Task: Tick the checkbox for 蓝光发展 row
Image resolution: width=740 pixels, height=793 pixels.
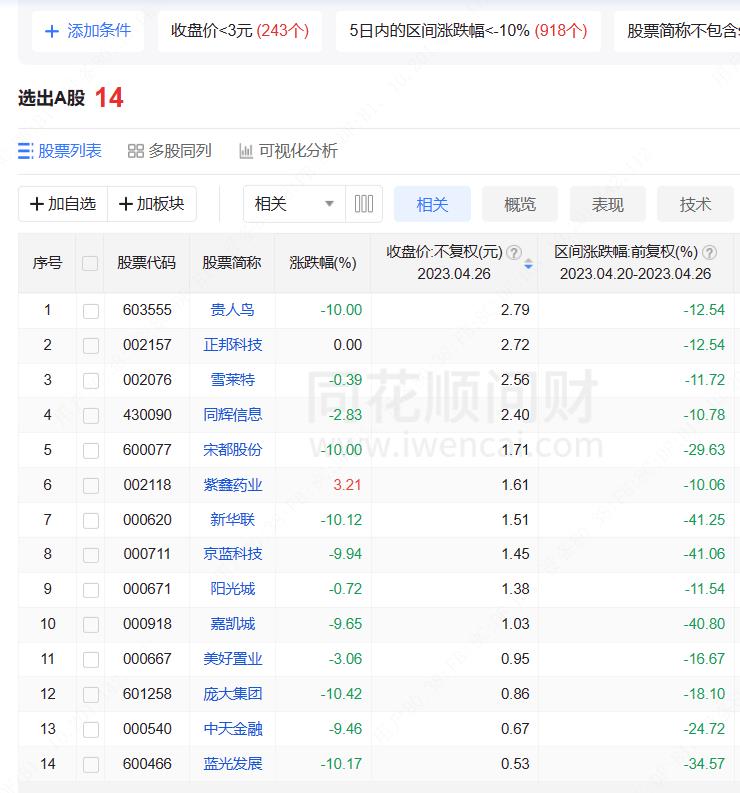Action: [x=90, y=764]
